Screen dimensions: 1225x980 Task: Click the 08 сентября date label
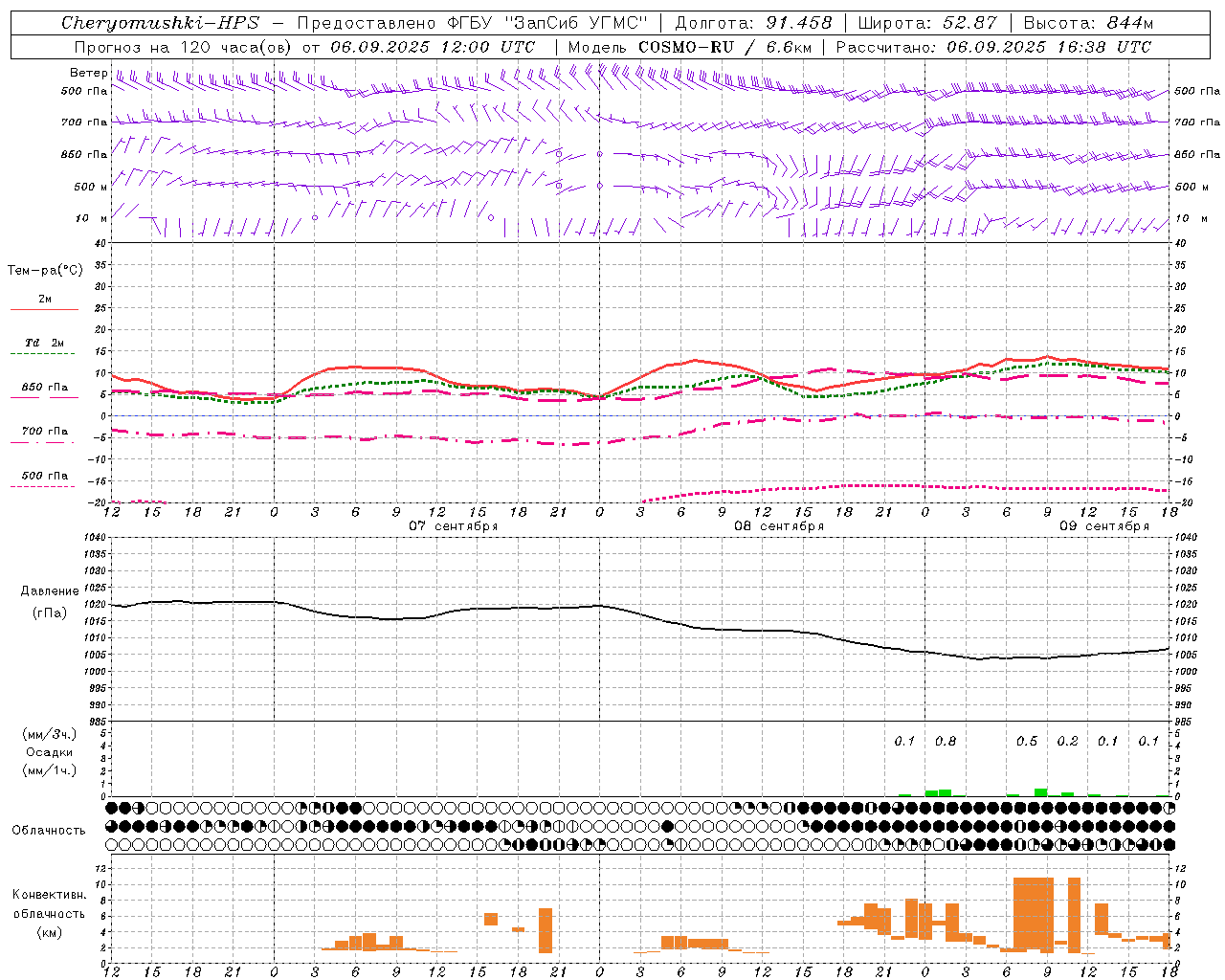click(779, 526)
